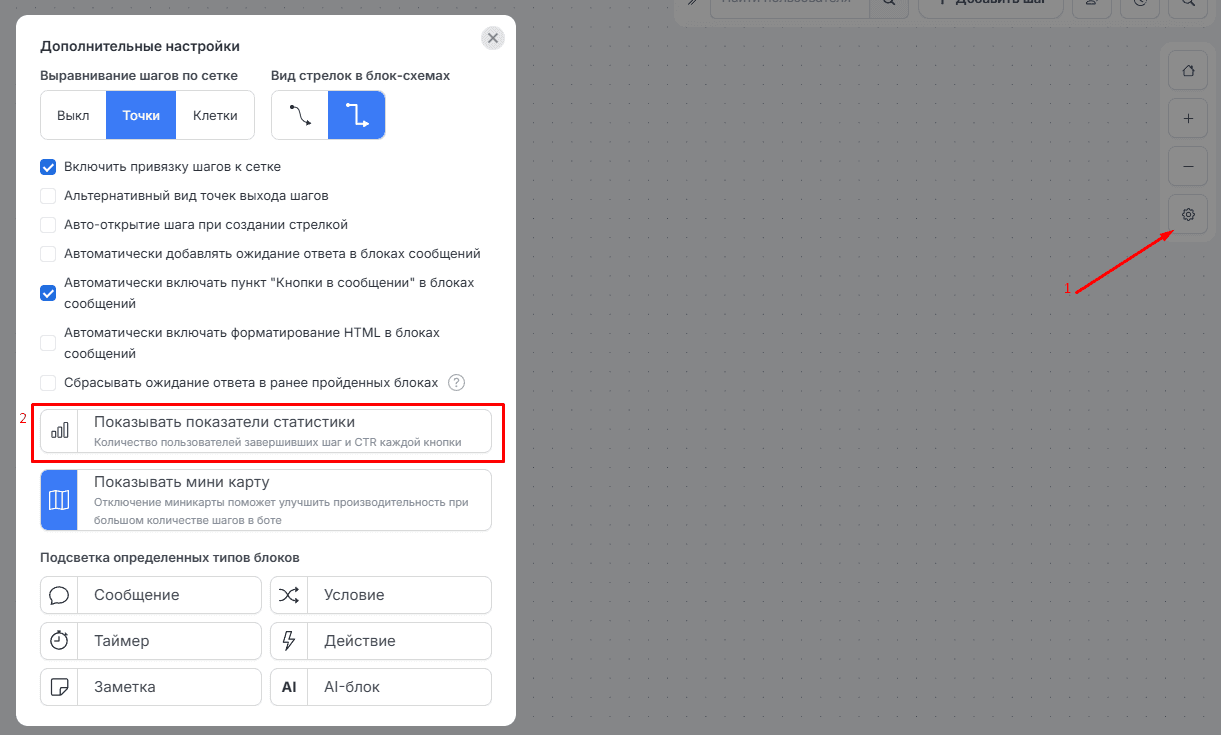
Task: Highlight 'Условие' block type
Action: point(381,595)
